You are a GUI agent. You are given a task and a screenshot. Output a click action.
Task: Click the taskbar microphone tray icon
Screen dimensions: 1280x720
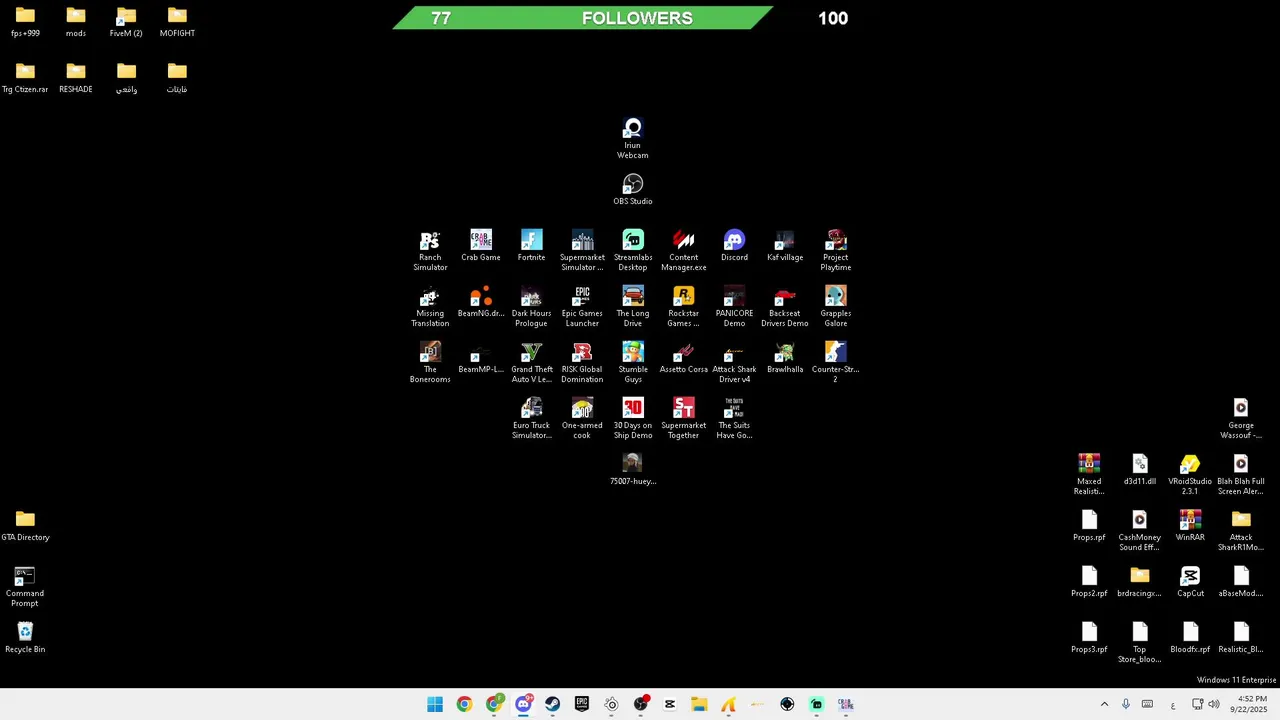pos(1126,704)
